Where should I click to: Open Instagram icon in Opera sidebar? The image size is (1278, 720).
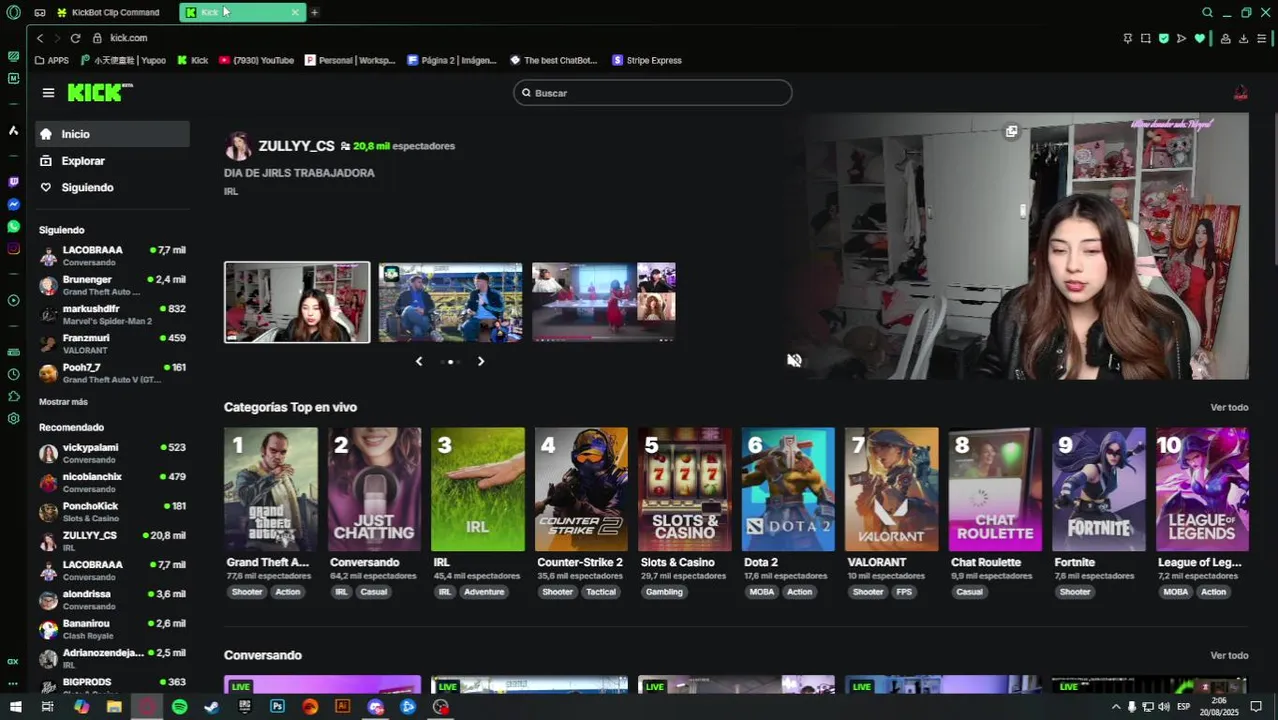13,248
